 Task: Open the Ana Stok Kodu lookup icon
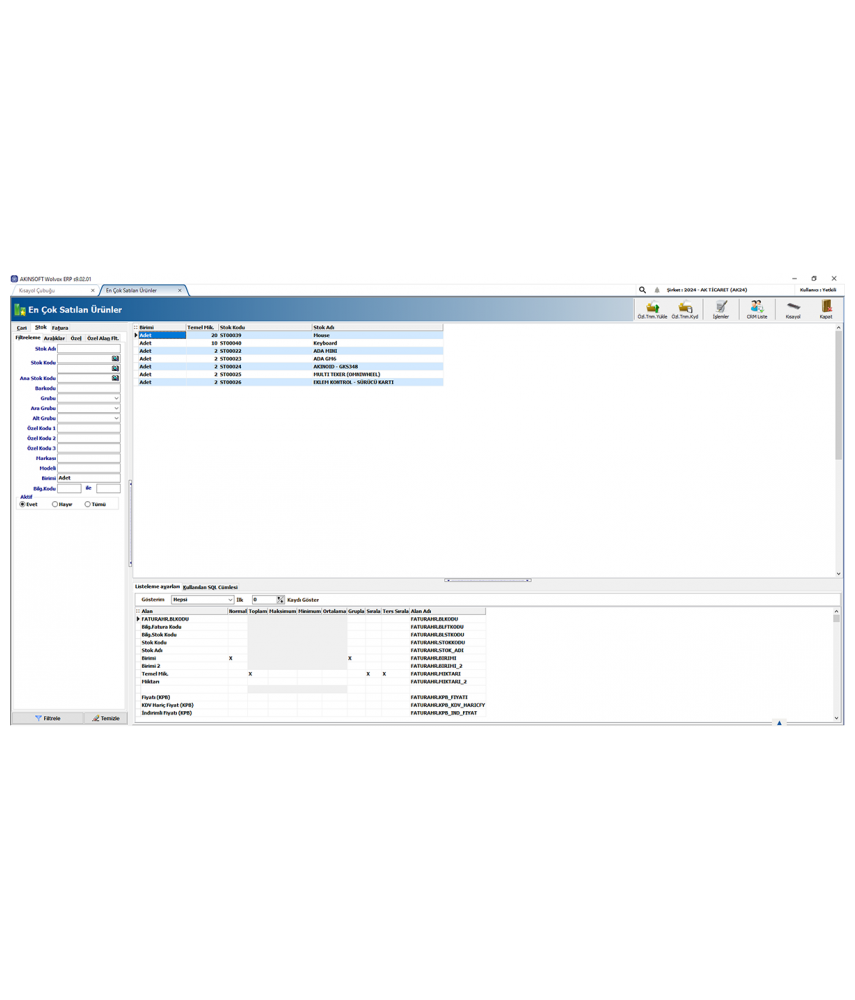(x=116, y=377)
